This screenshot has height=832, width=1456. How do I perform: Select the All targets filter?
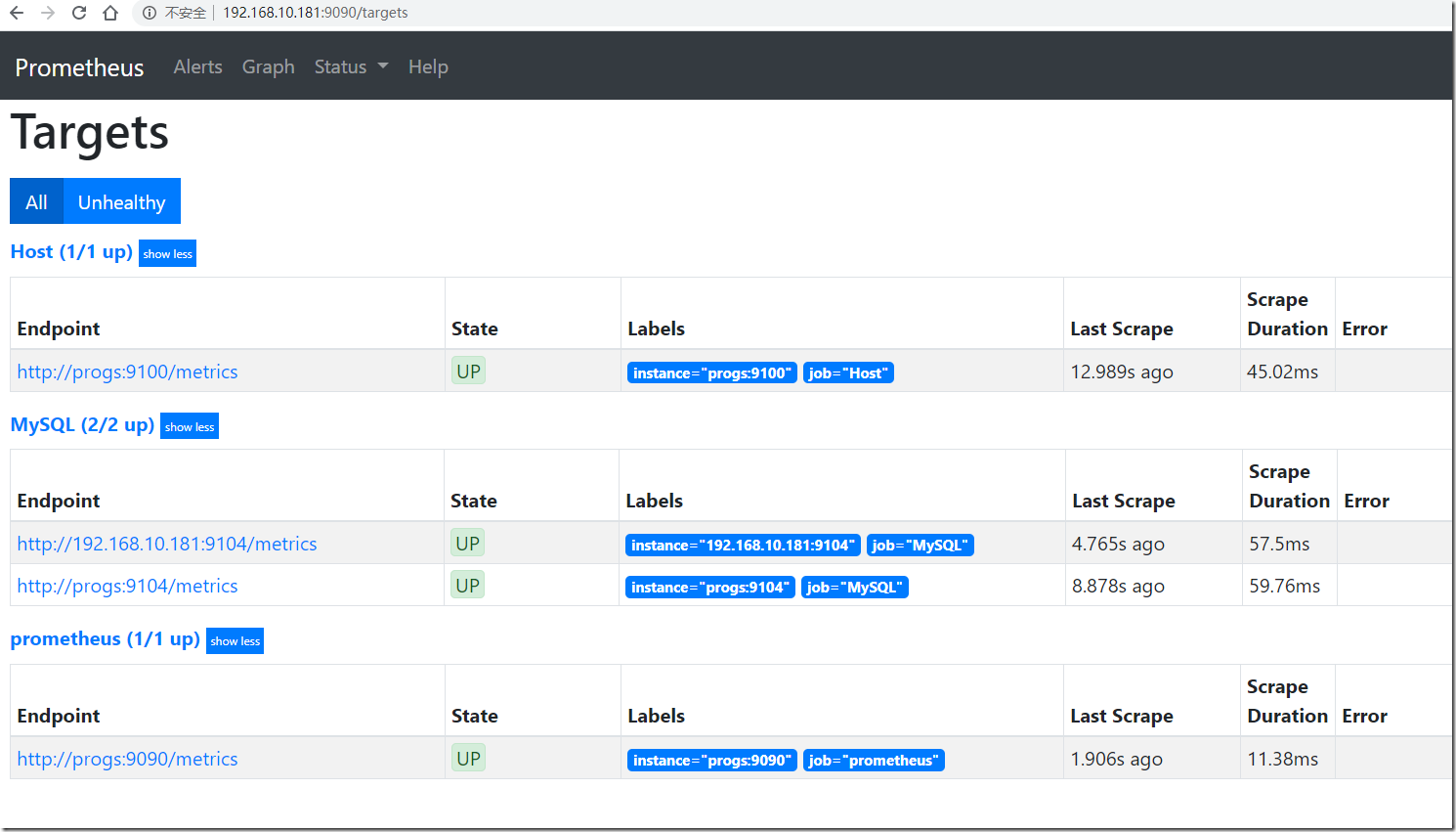click(36, 201)
